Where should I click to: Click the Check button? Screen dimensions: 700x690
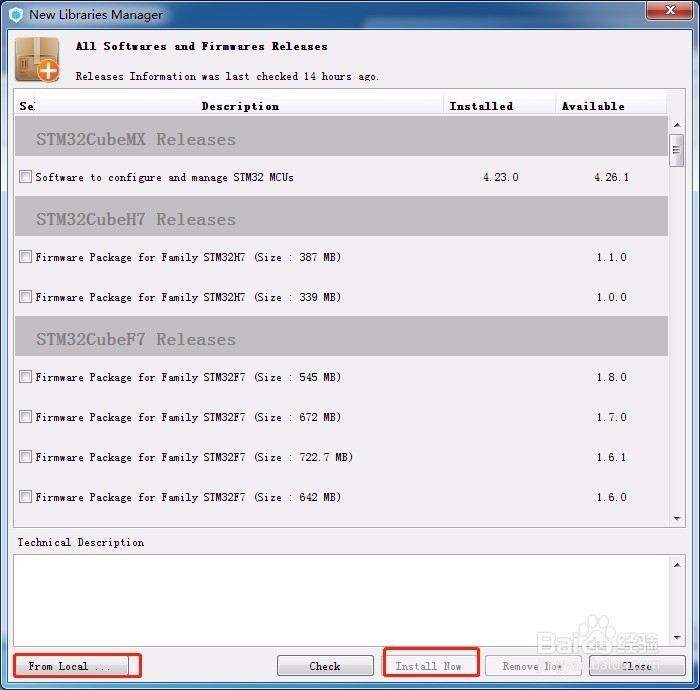tap(325, 666)
